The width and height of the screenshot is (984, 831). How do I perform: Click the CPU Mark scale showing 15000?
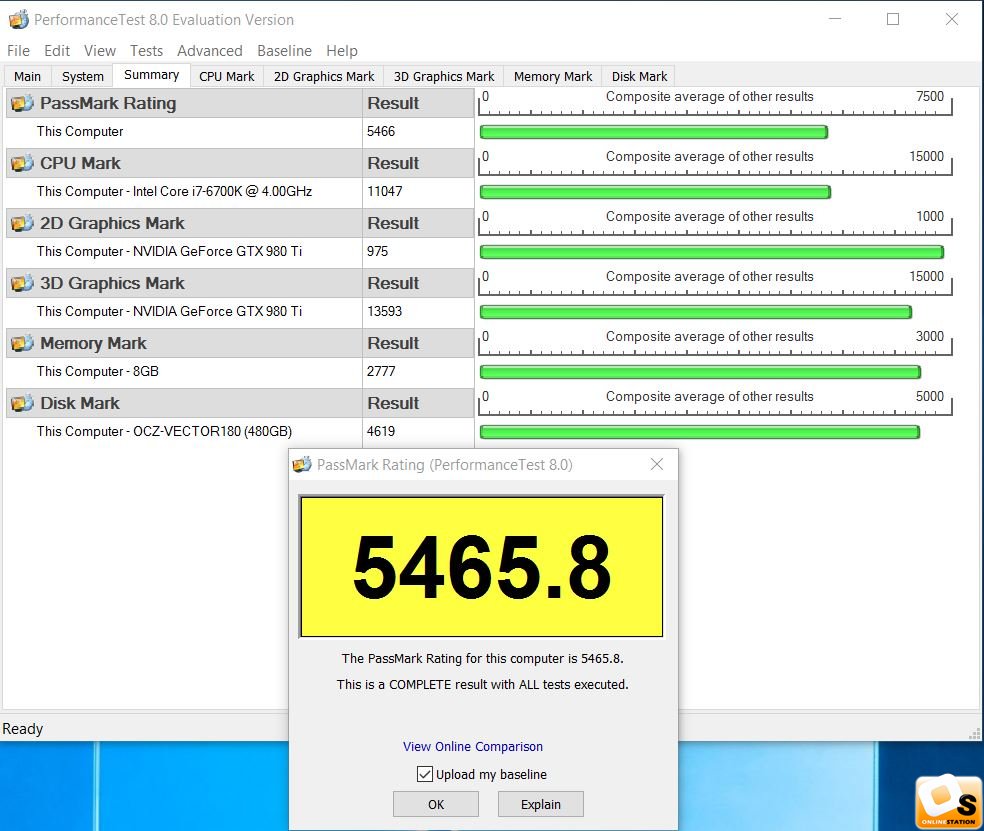tap(715, 163)
